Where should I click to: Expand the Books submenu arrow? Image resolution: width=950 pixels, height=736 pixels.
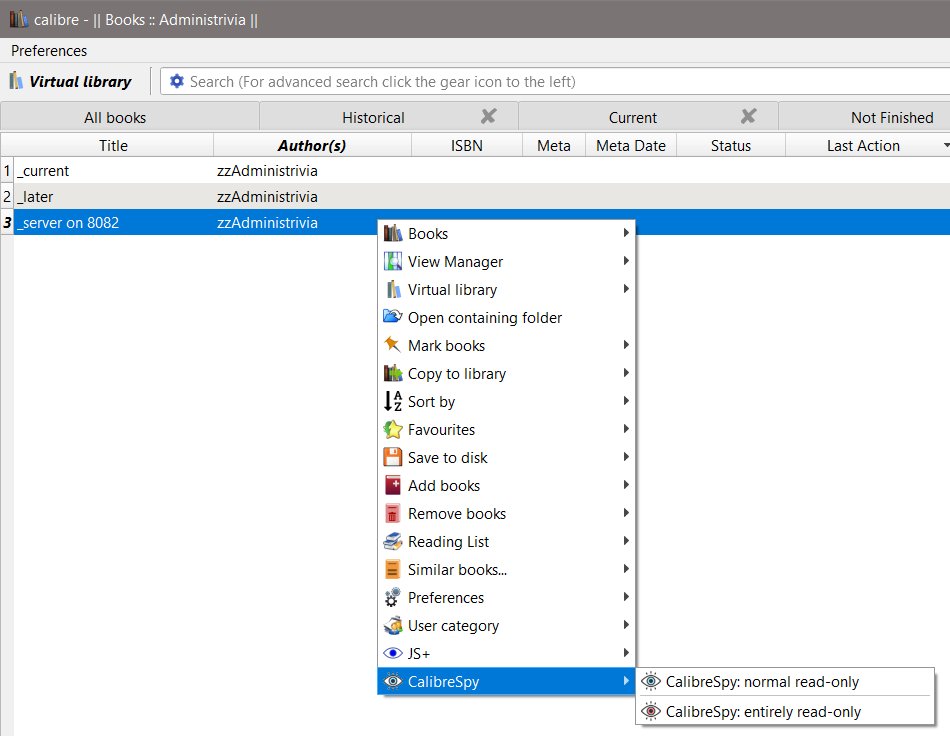[x=626, y=233]
